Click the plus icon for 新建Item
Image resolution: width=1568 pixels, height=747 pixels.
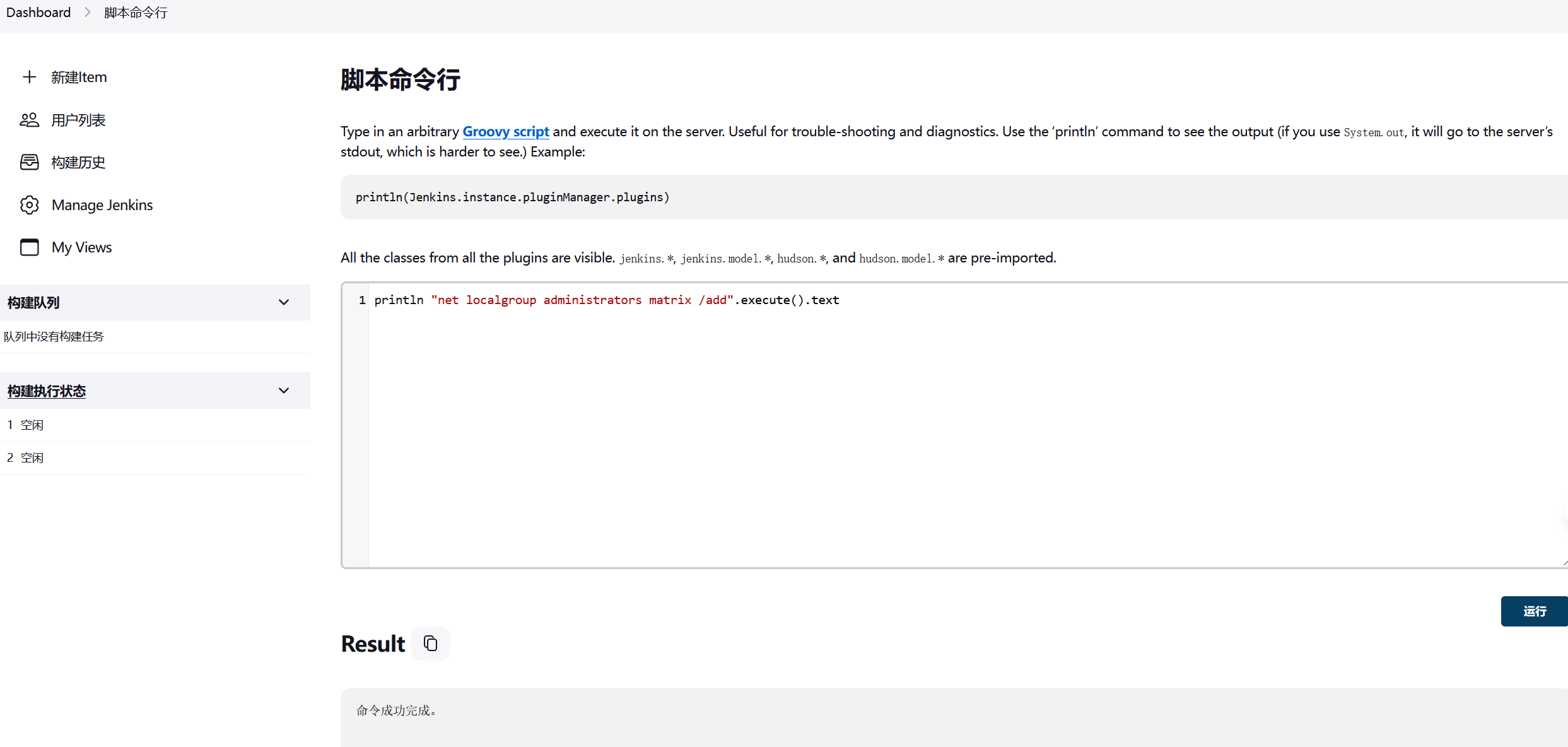click(x=29, y=77)
